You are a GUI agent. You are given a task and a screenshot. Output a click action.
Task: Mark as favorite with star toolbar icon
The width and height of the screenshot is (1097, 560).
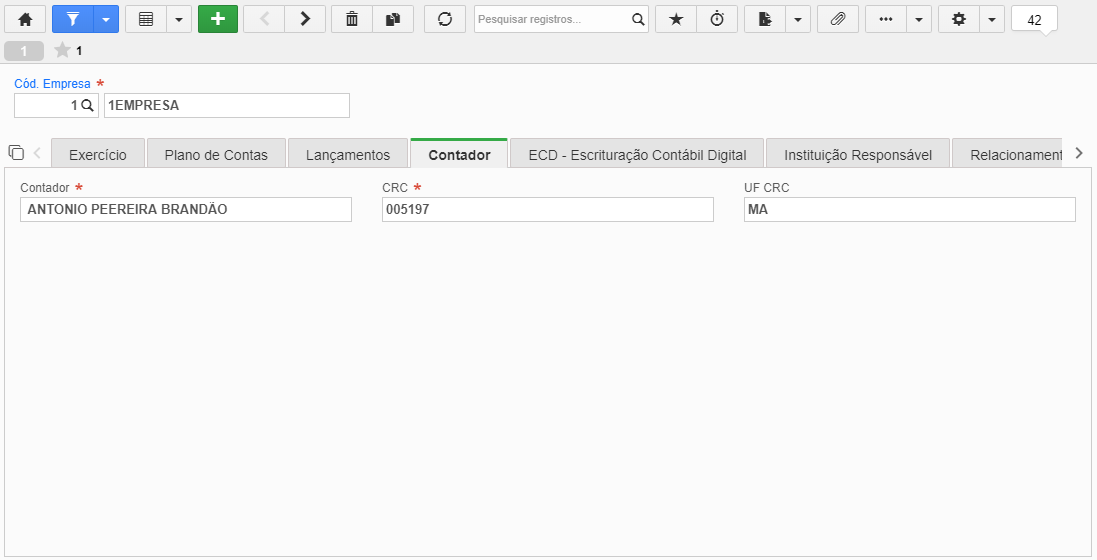[676, 20]
